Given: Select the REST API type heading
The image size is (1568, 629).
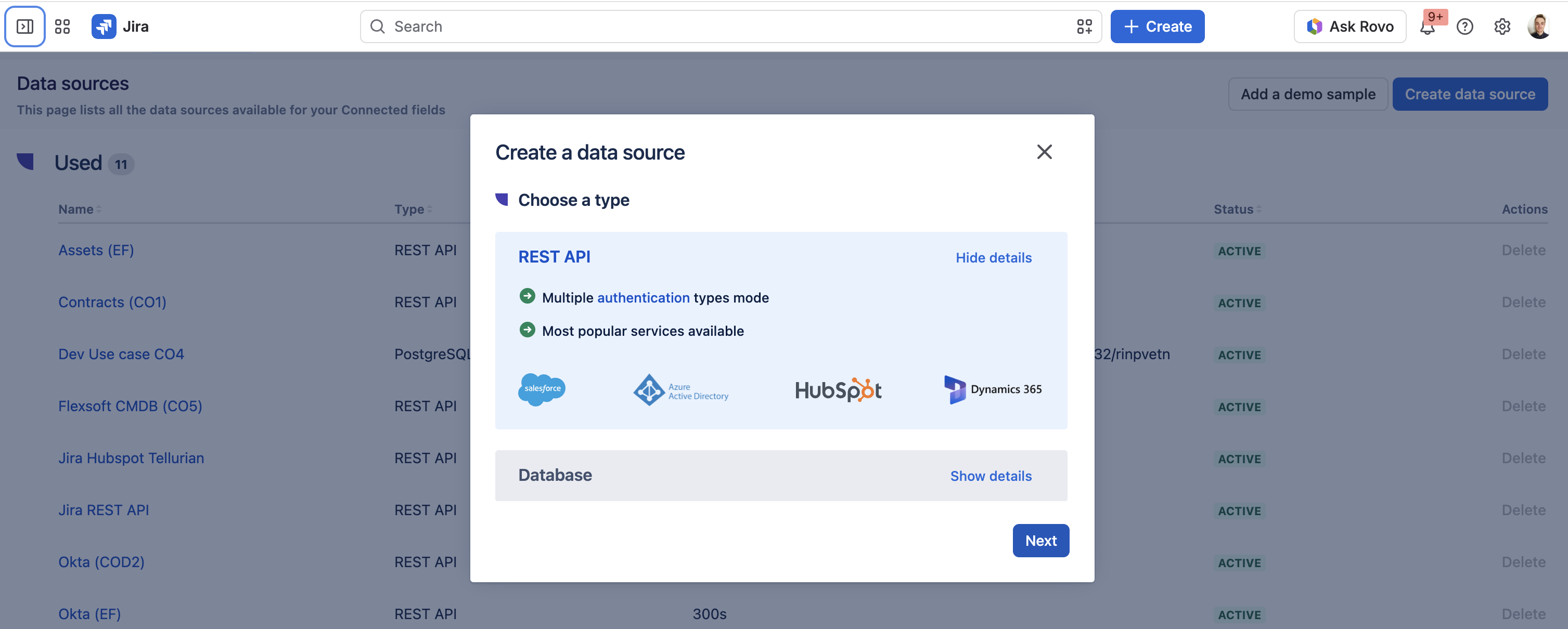Looking at the screenshot, I should click(x=554, y=257).
